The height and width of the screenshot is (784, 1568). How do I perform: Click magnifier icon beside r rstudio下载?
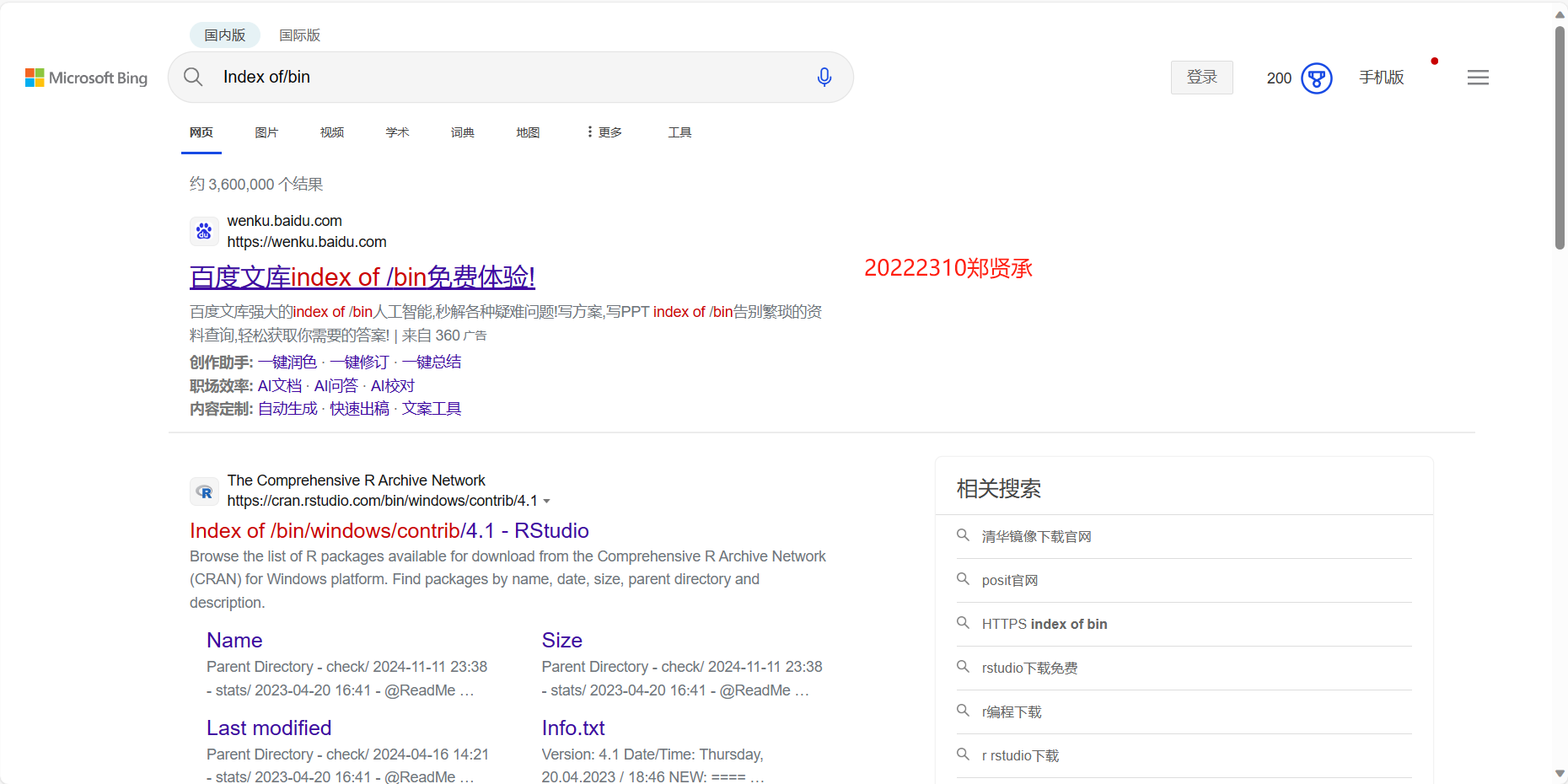coord(963,754)
